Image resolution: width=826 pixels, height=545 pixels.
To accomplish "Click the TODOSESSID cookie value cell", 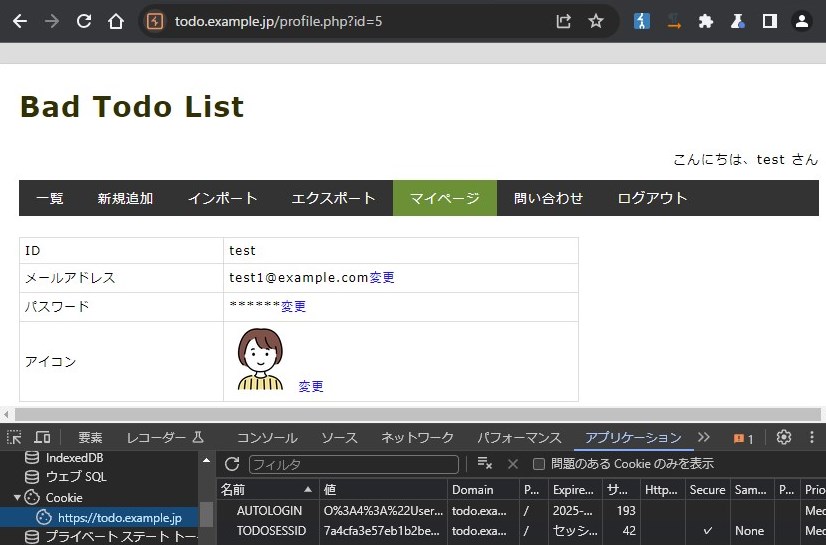I will click(x=384, y=531).
